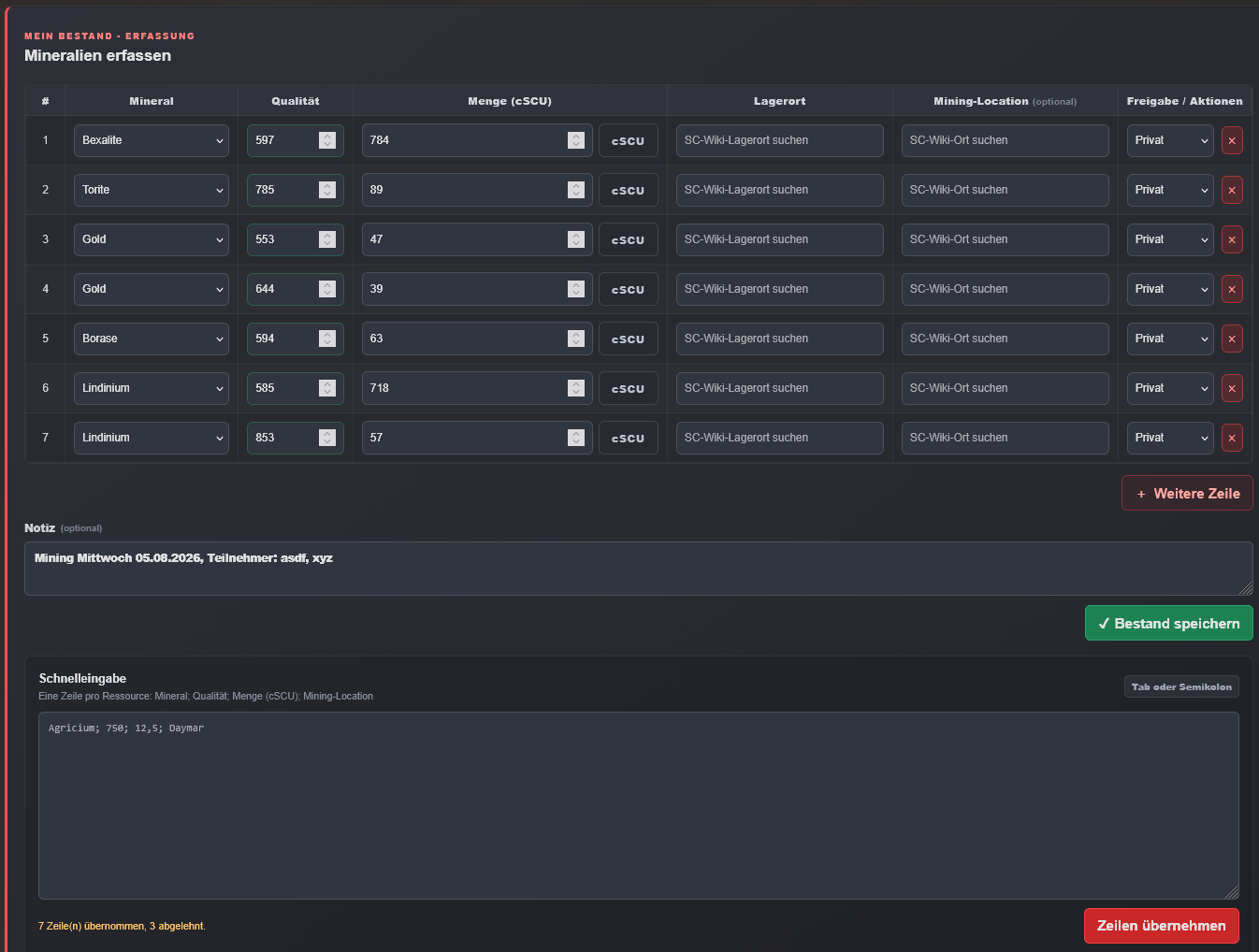Viewport: 1259px width, 952px height.
Task: Toggle cSCU unit button in row 5
Action: coord(629,339)
